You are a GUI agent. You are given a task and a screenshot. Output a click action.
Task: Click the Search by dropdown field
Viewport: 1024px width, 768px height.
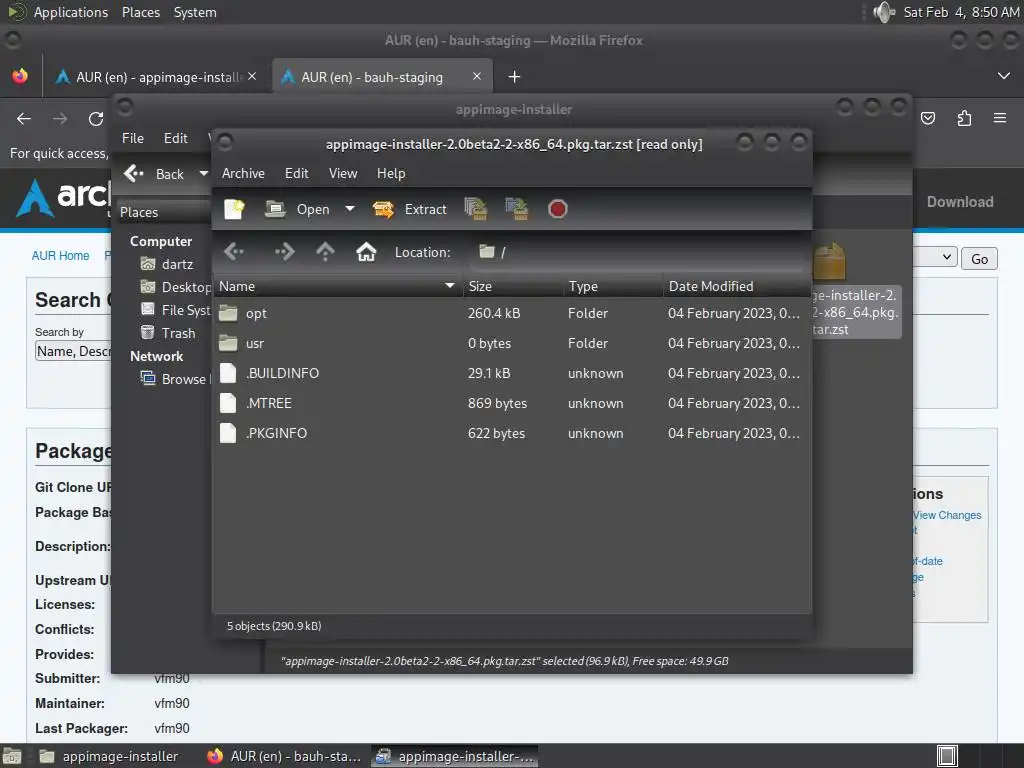click(72, 351)
